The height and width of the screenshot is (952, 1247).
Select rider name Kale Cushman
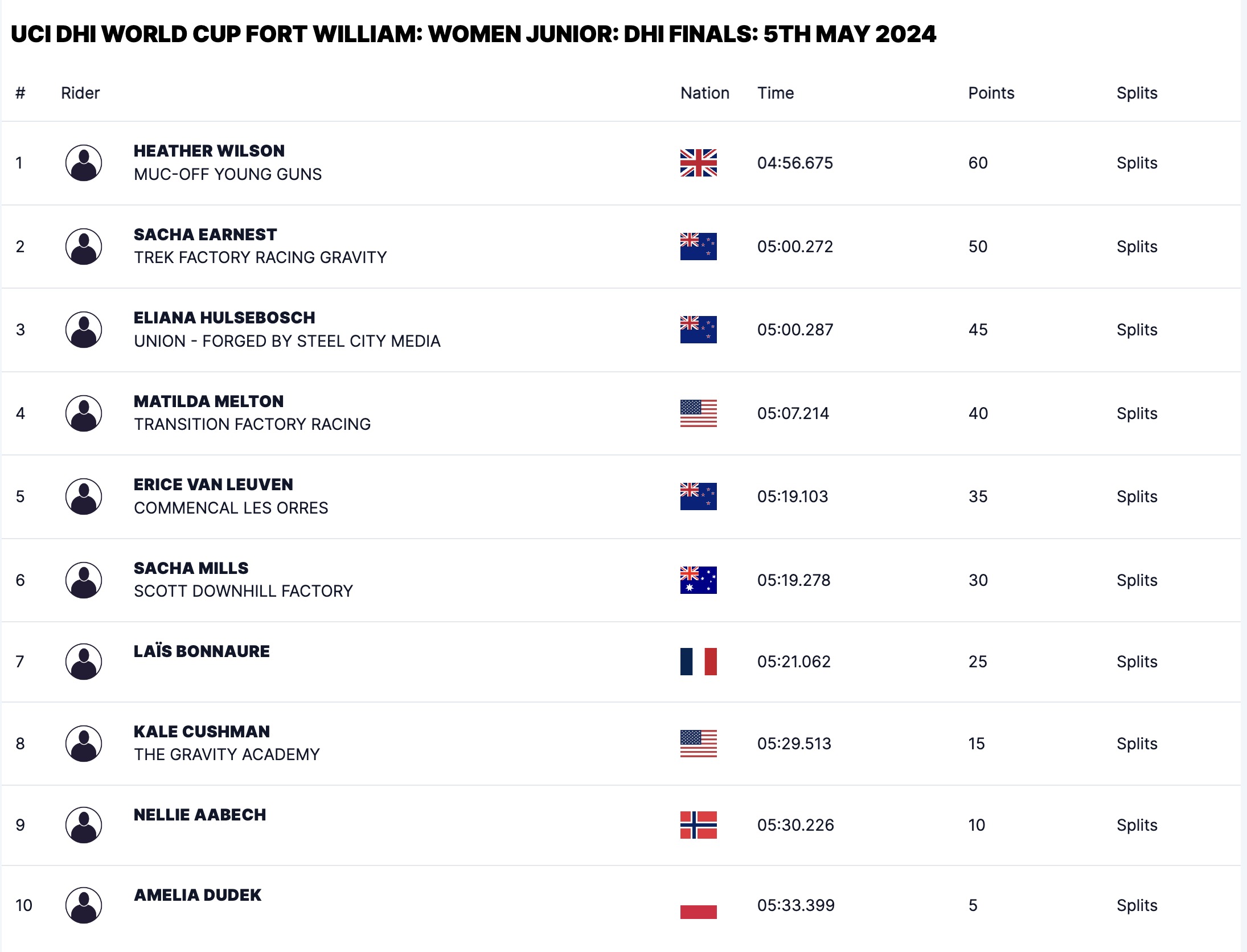pos(202,732)
